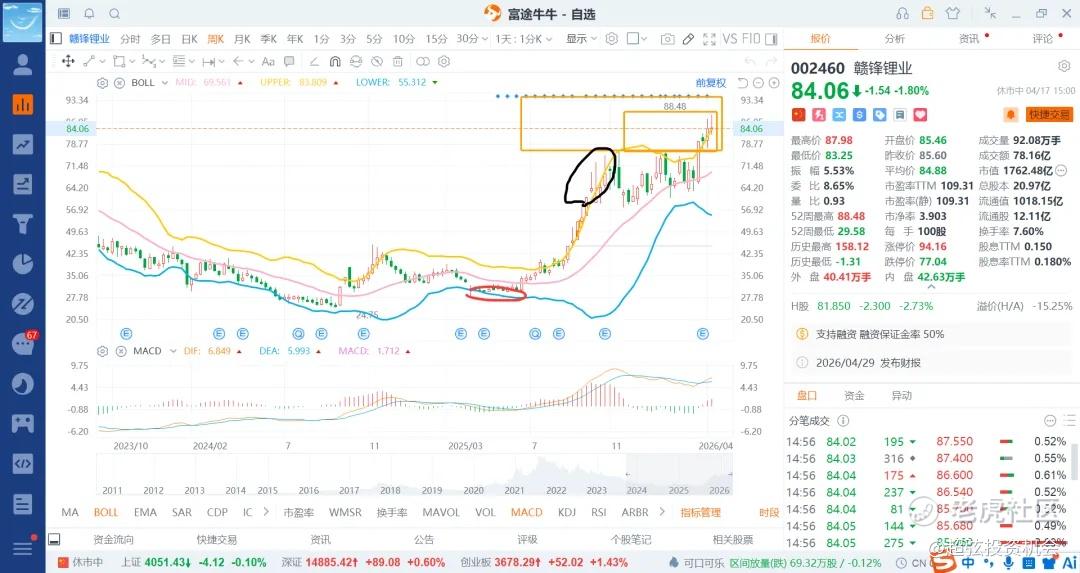The height and width of the screenshot is (573, 1080).
Task: Select the text Aa annotation tool
Action: [269, 61]
